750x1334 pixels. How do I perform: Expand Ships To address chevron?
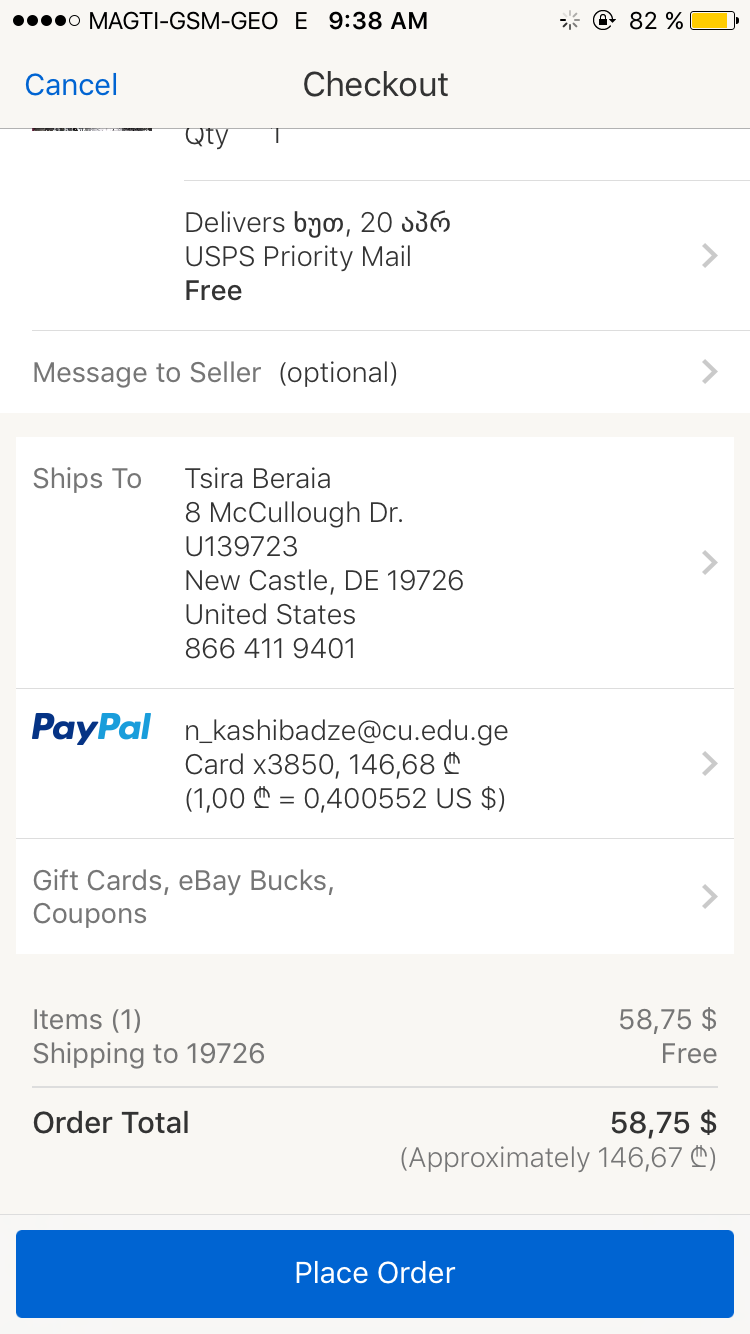pyautogui.click(x=709, y=563)
